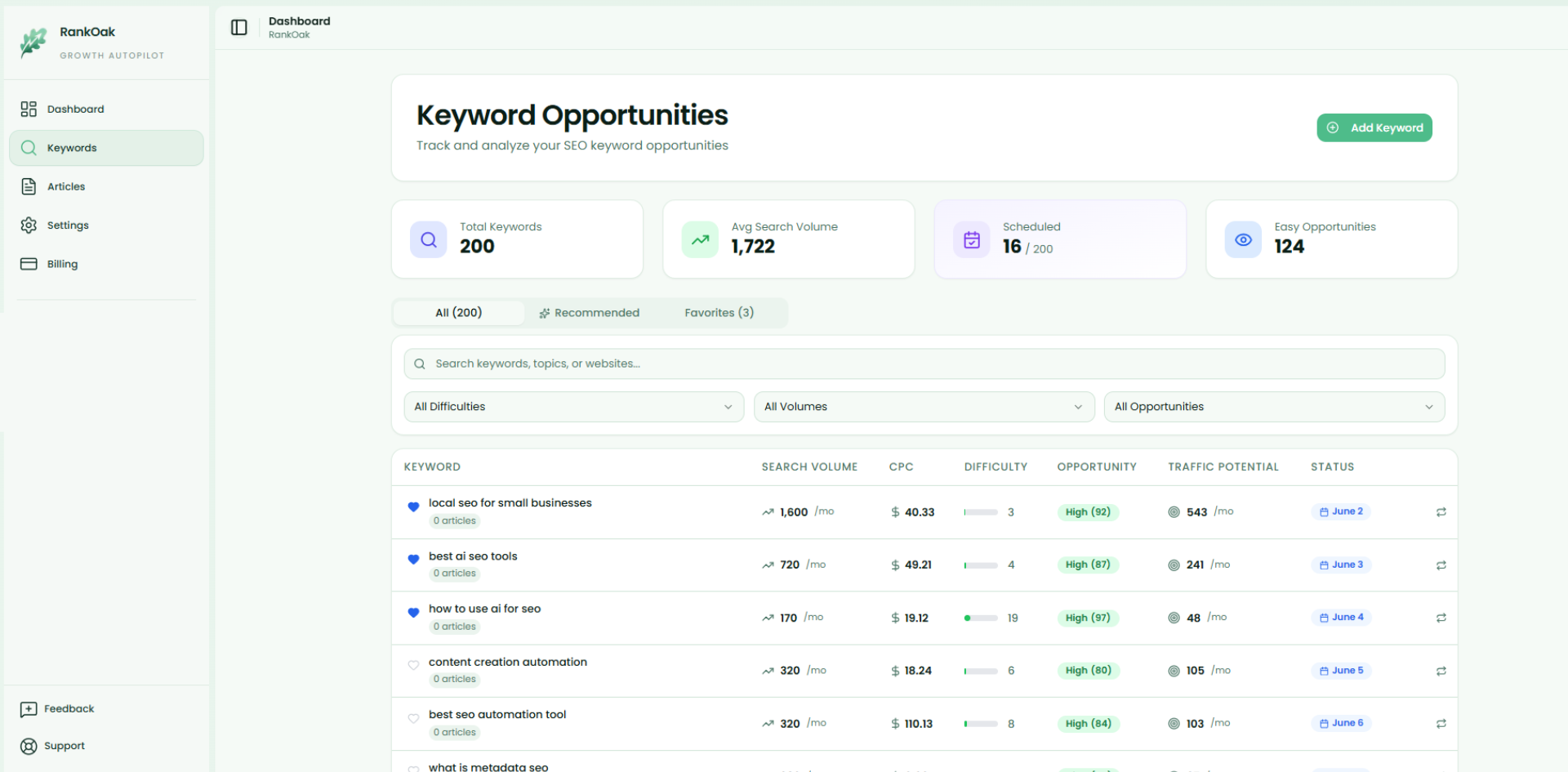Viewport: 1568px width, 772px height.
Task: Toggle favorite on how to use ai for seo
Action: click(413, 613)
